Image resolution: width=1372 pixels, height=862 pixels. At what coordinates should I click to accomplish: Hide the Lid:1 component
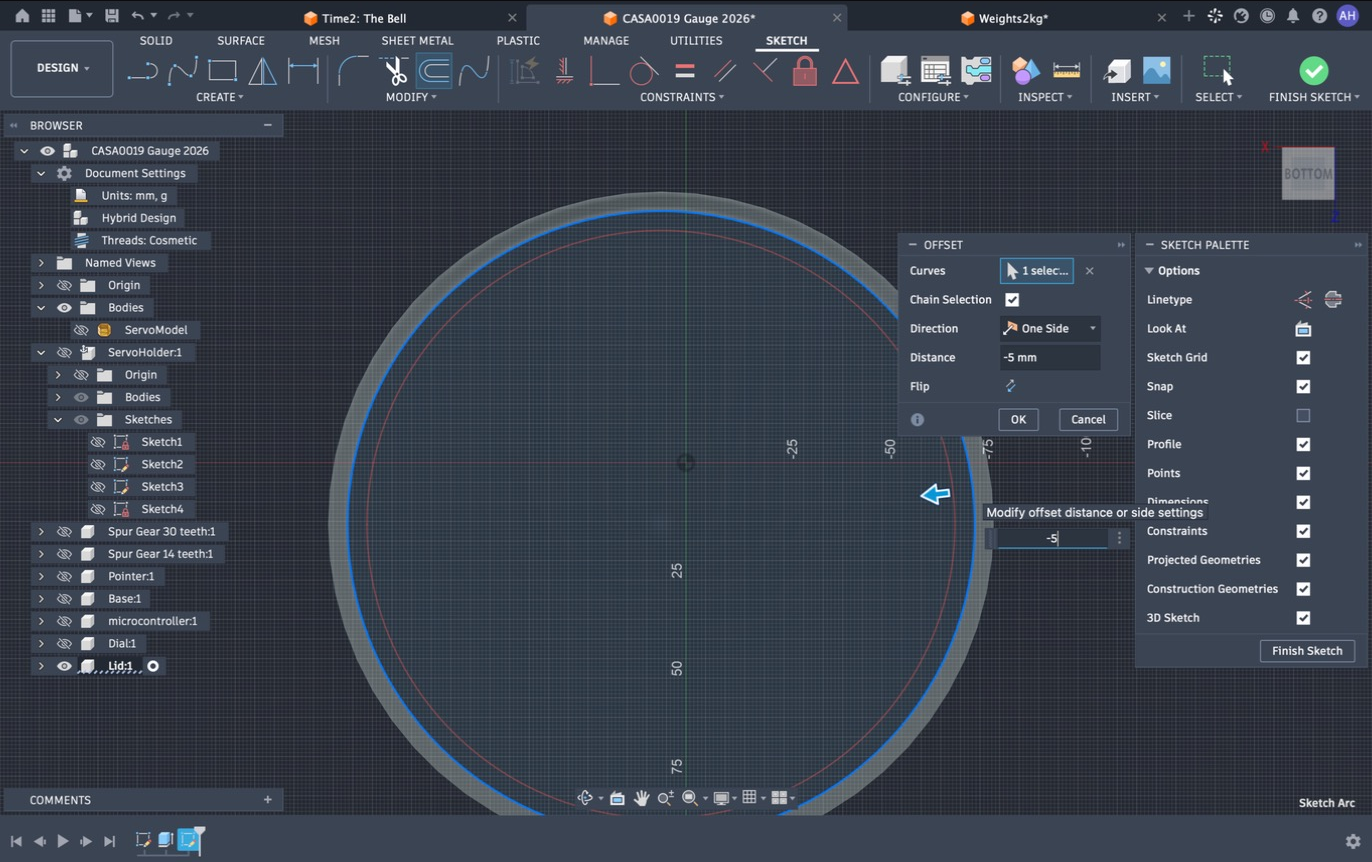[64, 666]
